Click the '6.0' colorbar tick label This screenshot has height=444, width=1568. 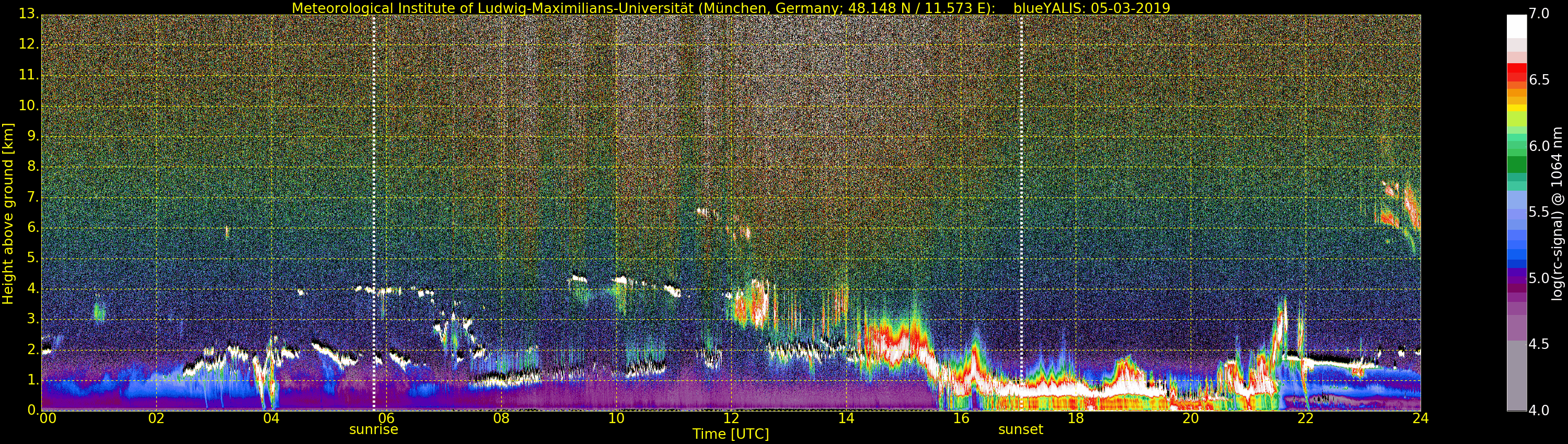pyautogui.click(x=1539, y=146)
